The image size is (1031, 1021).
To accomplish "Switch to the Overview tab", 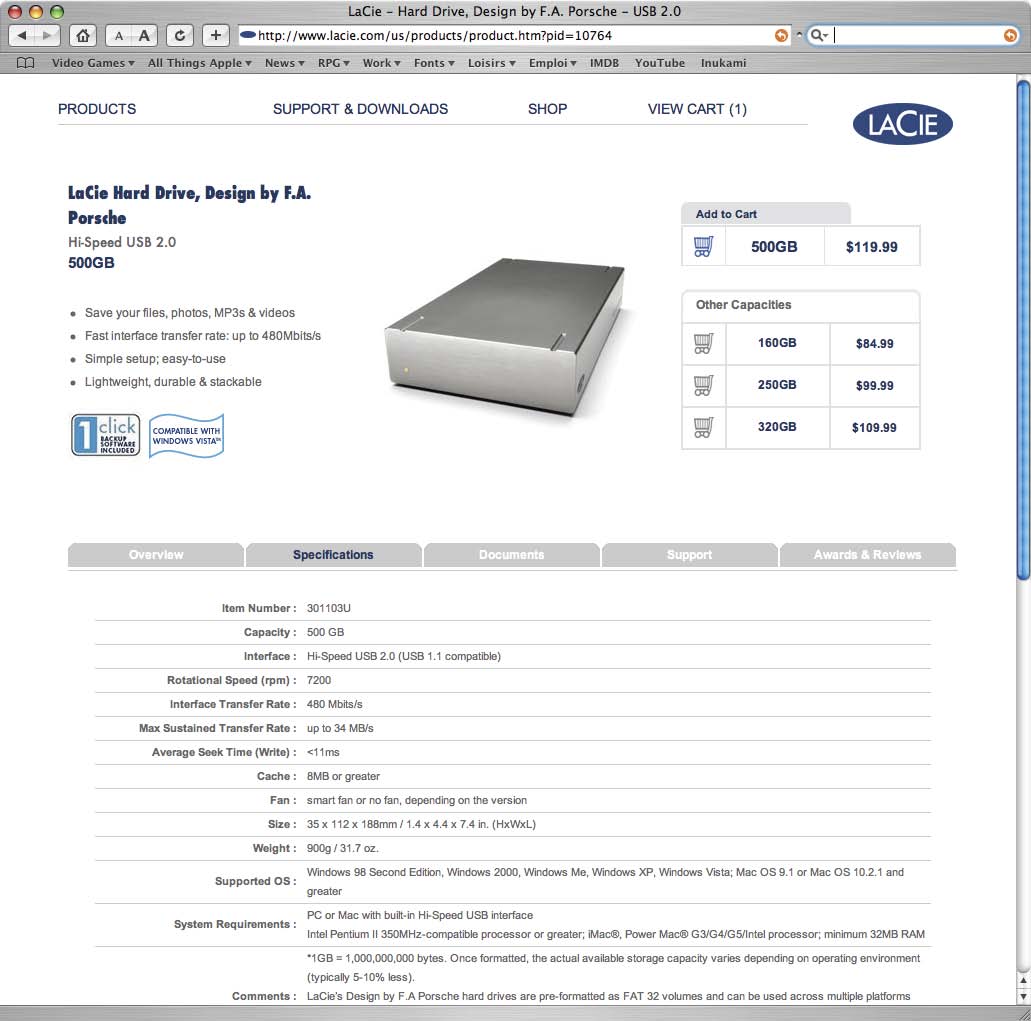I will point(156,555).
